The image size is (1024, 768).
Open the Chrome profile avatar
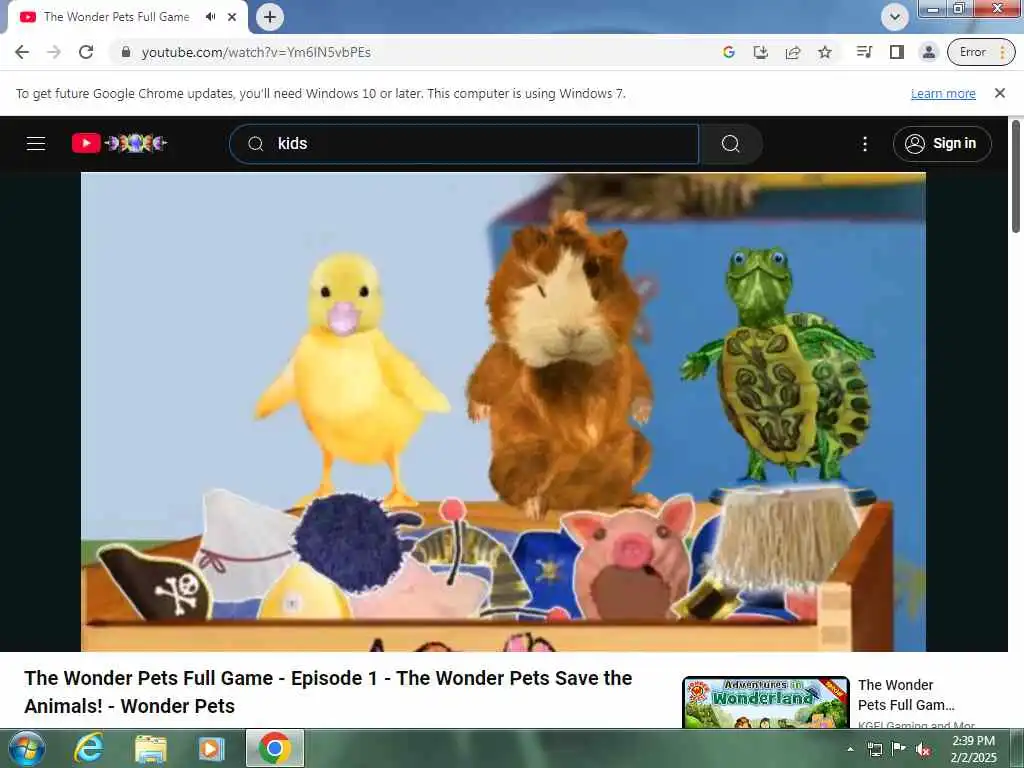coord(929,52)
